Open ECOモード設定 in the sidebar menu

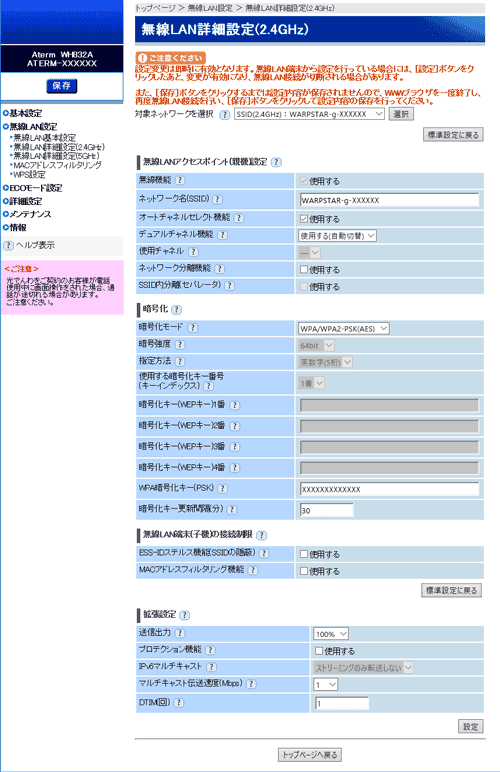[35, 188]
